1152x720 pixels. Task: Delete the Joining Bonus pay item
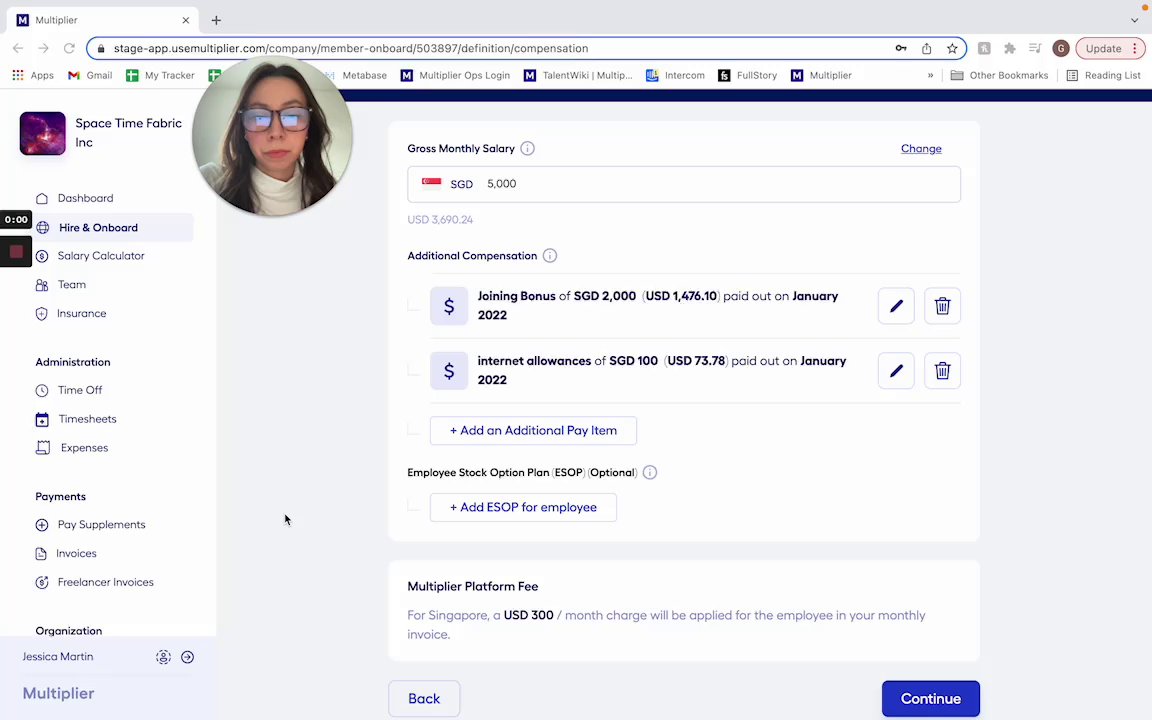[942, 306]
